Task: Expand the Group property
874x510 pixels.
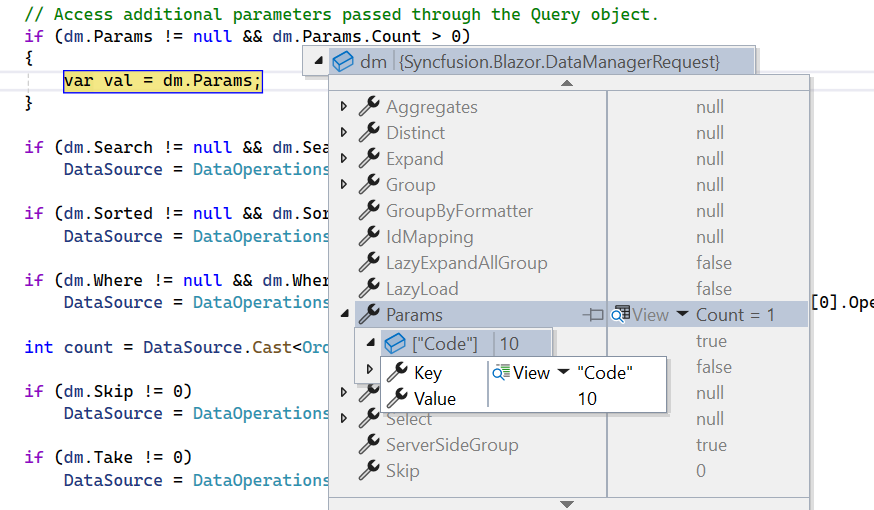Action: (343, 184)
